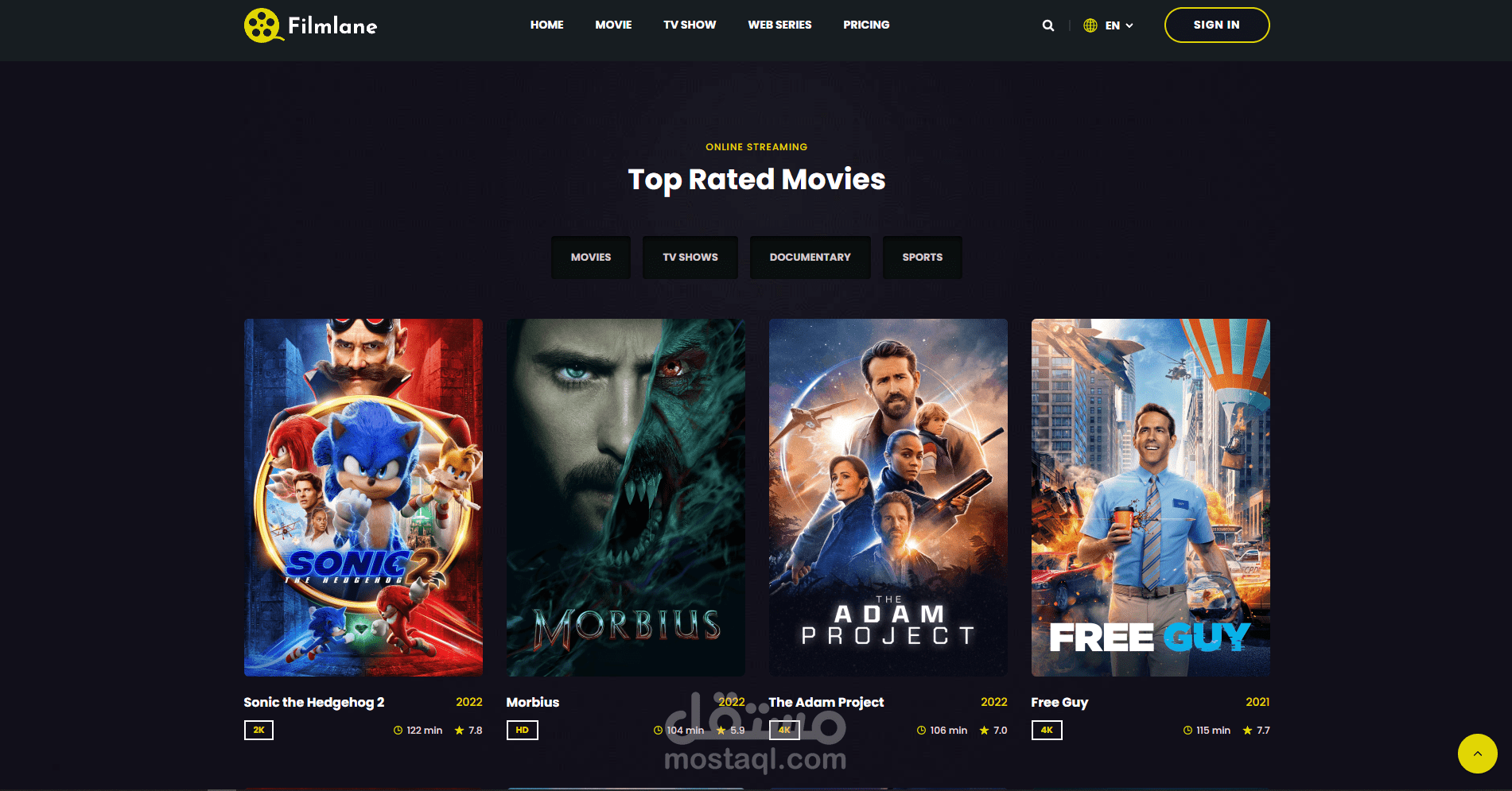Viewport: 1512px width, 791px height.
Task: Click the Filmlane film reel logo
Action: pos(263,25)
